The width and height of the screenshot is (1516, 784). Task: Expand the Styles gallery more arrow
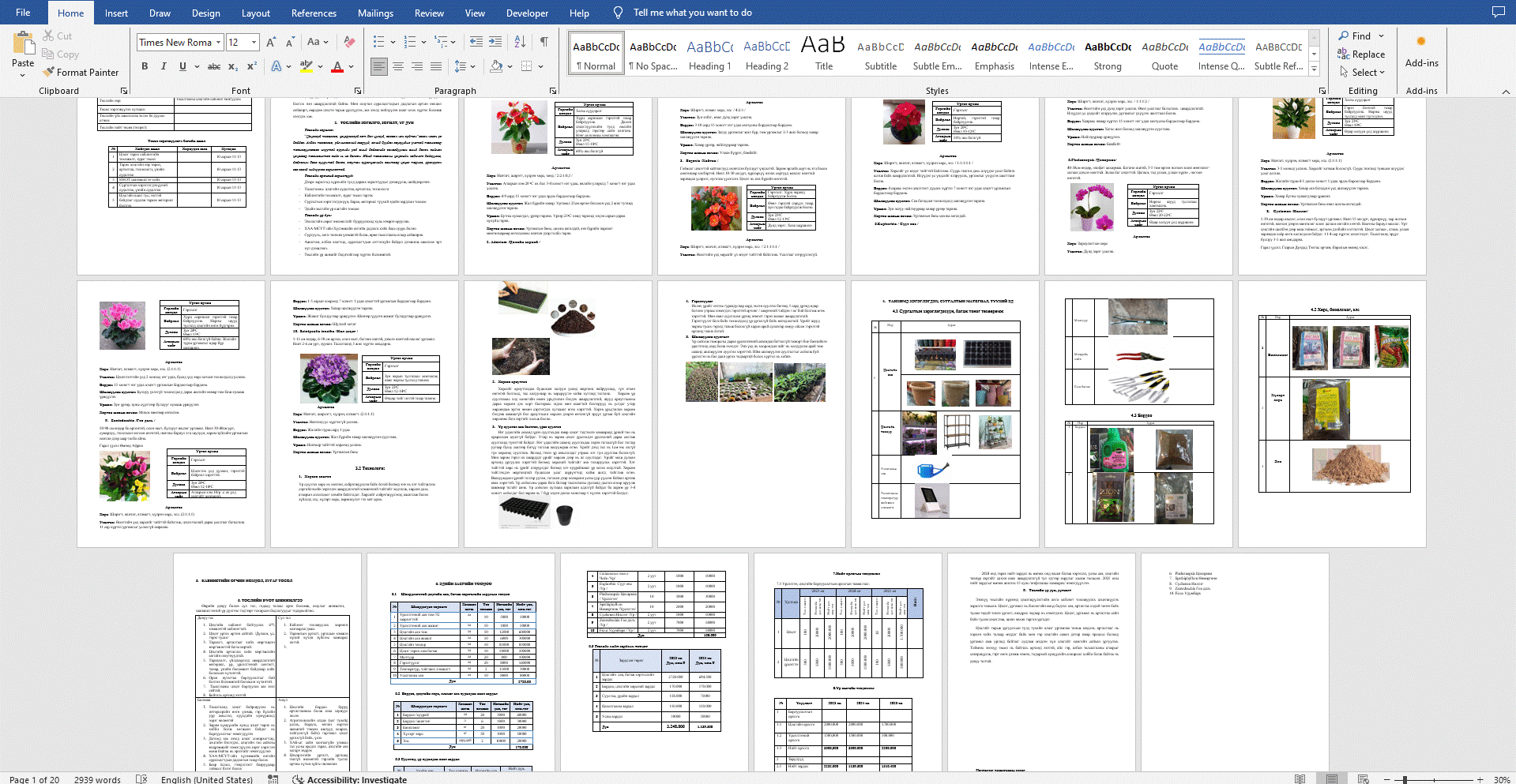pyautogui.click(x=1315, y=69)
